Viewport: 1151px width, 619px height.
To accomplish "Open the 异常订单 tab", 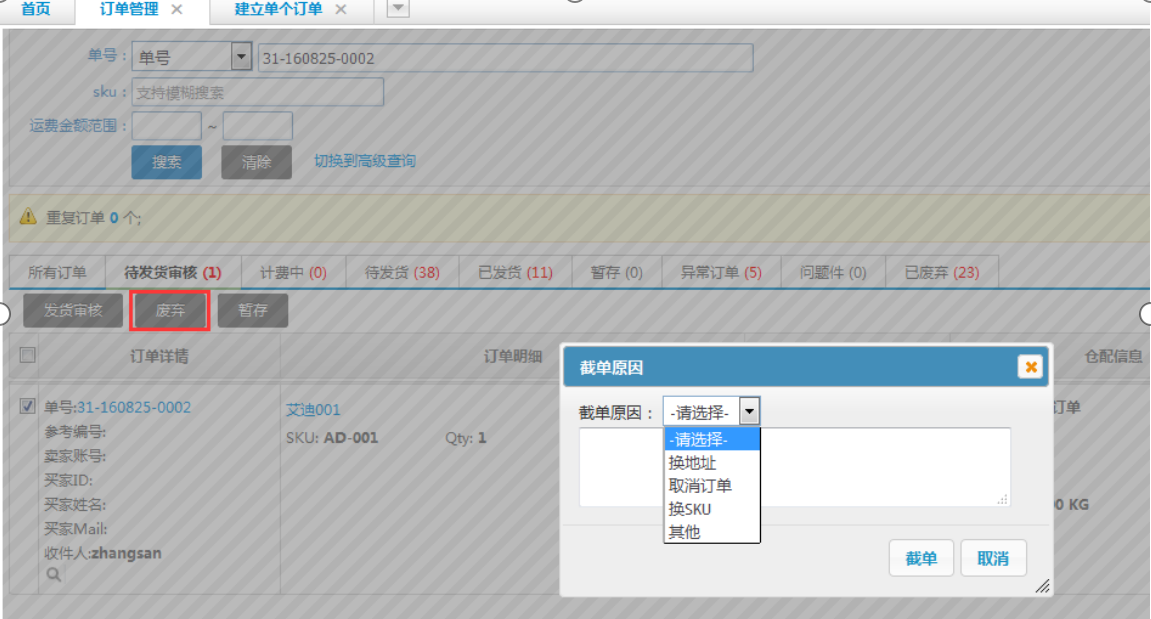I will 721,272.
